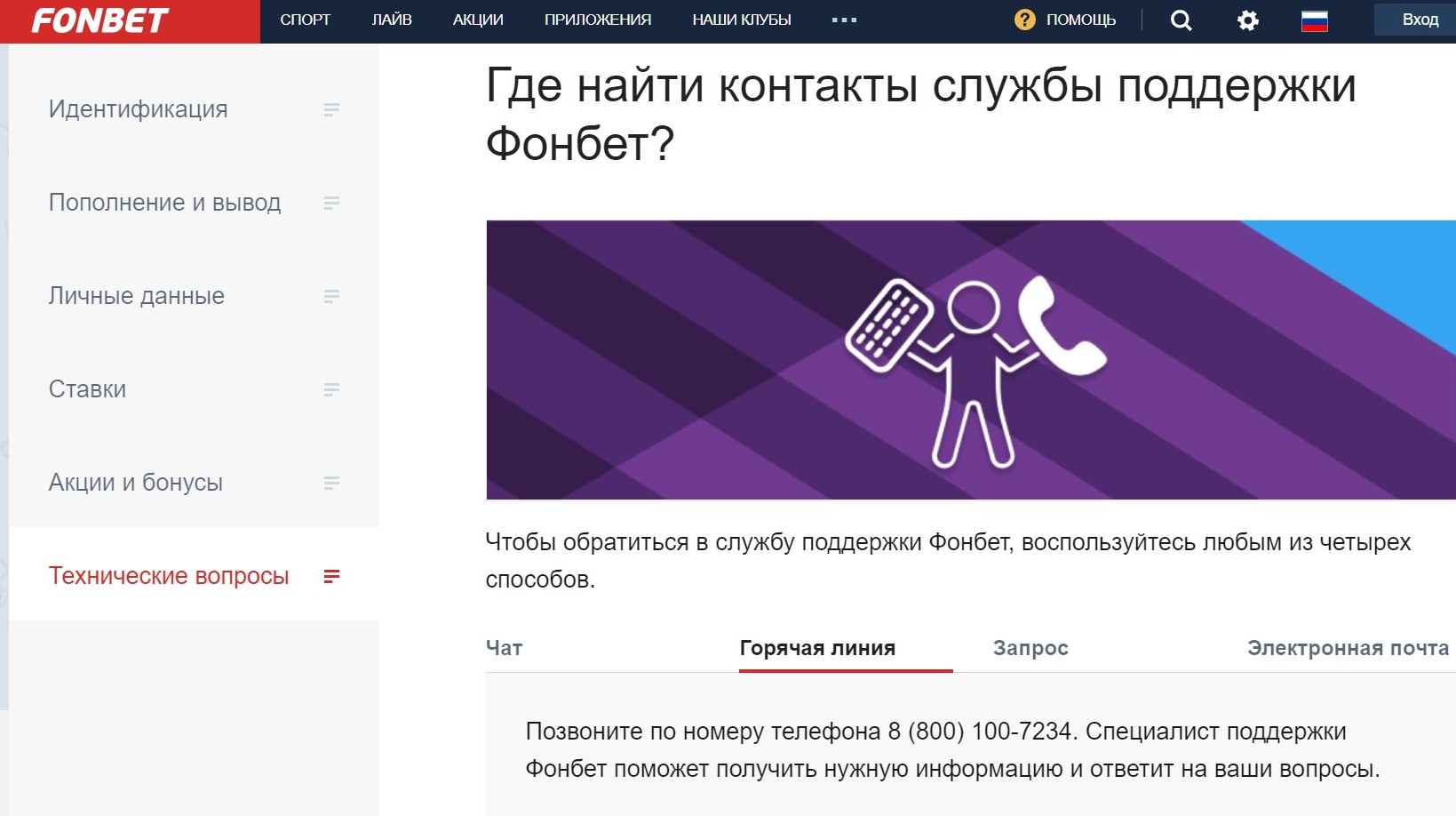The width and height of the screenshot is (1456, 816).
Task: Click the page heading about контакты службы поддержки
Action: [x=921, y=115]
